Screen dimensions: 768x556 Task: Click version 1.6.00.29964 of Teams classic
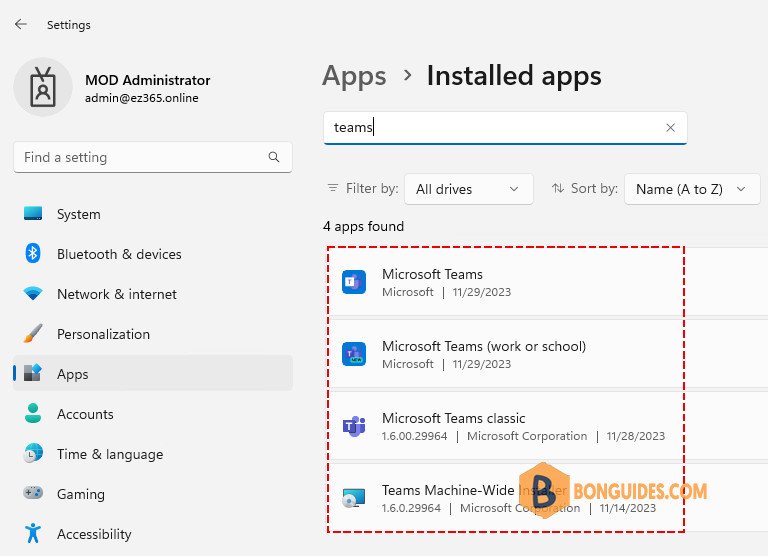[x=414, y=436]
